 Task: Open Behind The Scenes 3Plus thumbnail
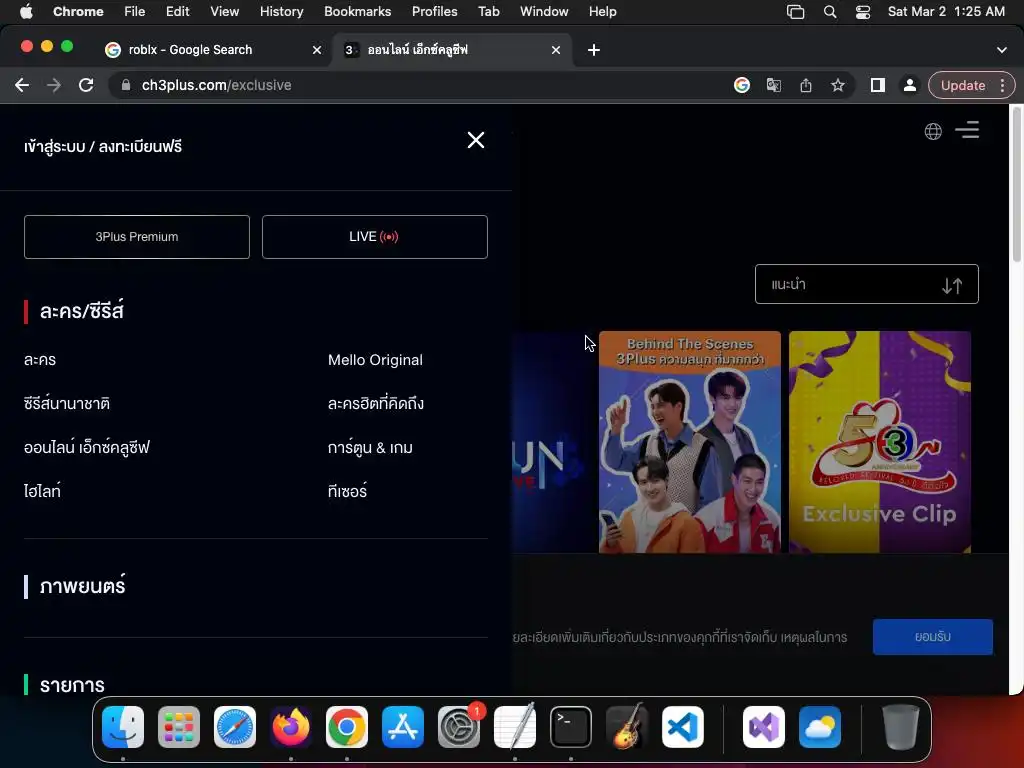[690, 442]
